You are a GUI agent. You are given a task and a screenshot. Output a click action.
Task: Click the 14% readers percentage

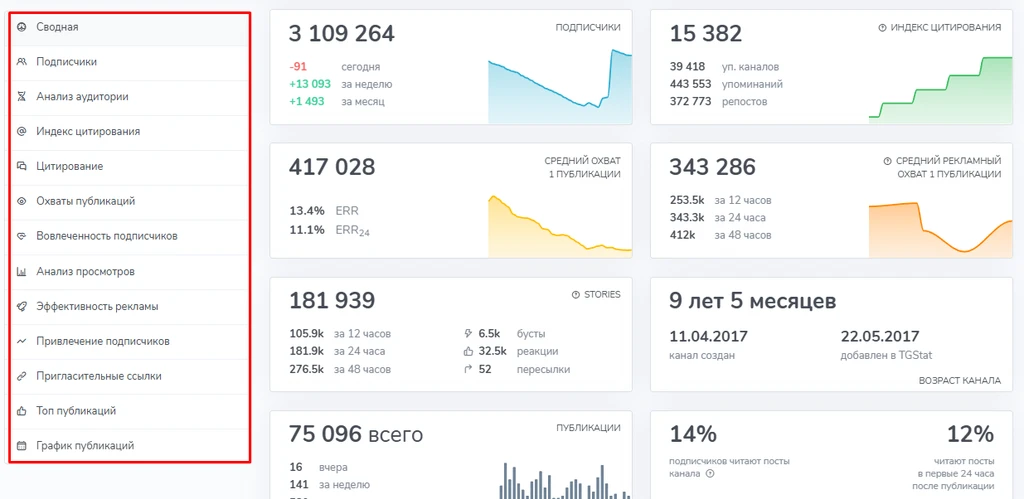(x=693, y=434)
